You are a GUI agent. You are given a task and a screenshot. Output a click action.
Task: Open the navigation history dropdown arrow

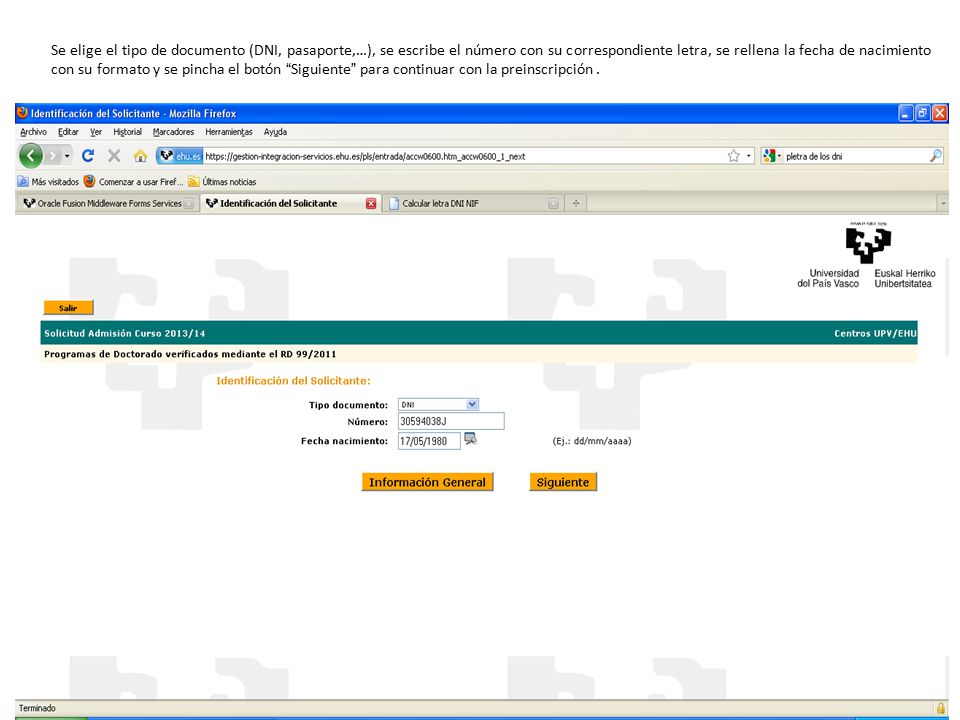click(67, 156)
